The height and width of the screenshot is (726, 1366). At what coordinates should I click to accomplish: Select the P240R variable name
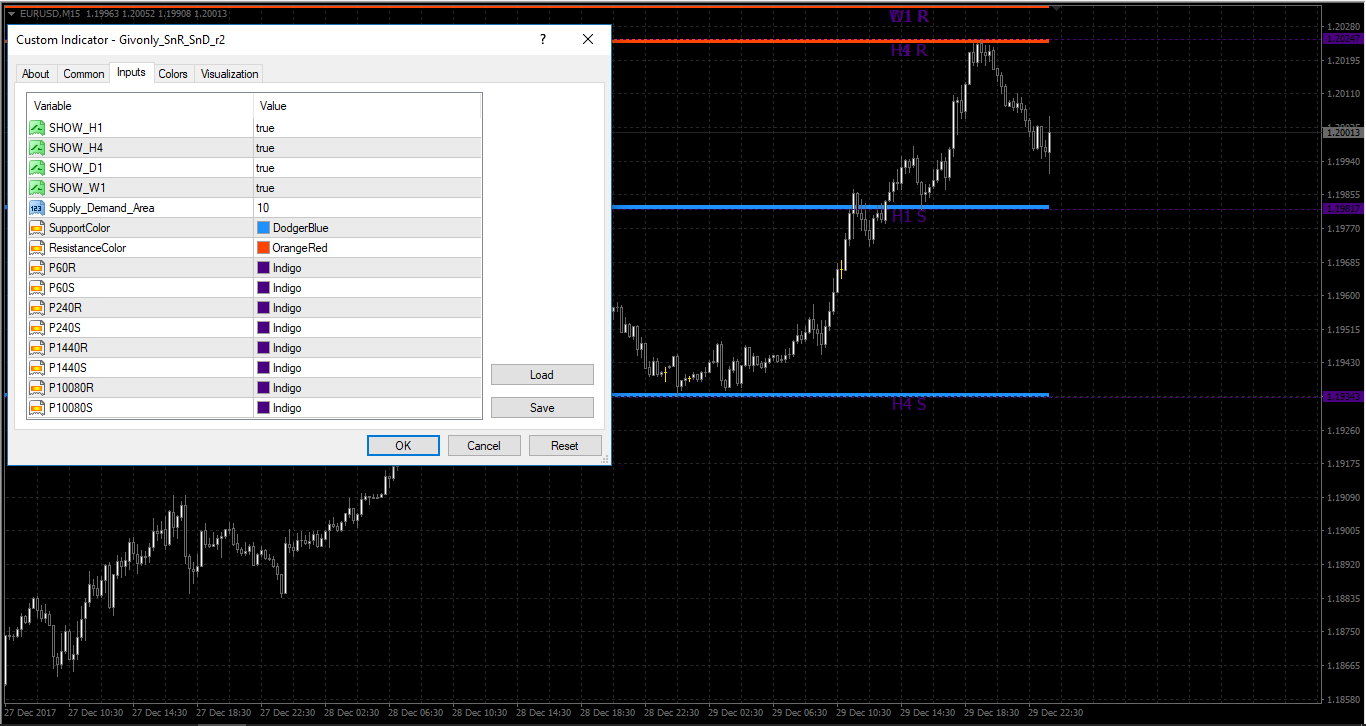coord(68,308)
